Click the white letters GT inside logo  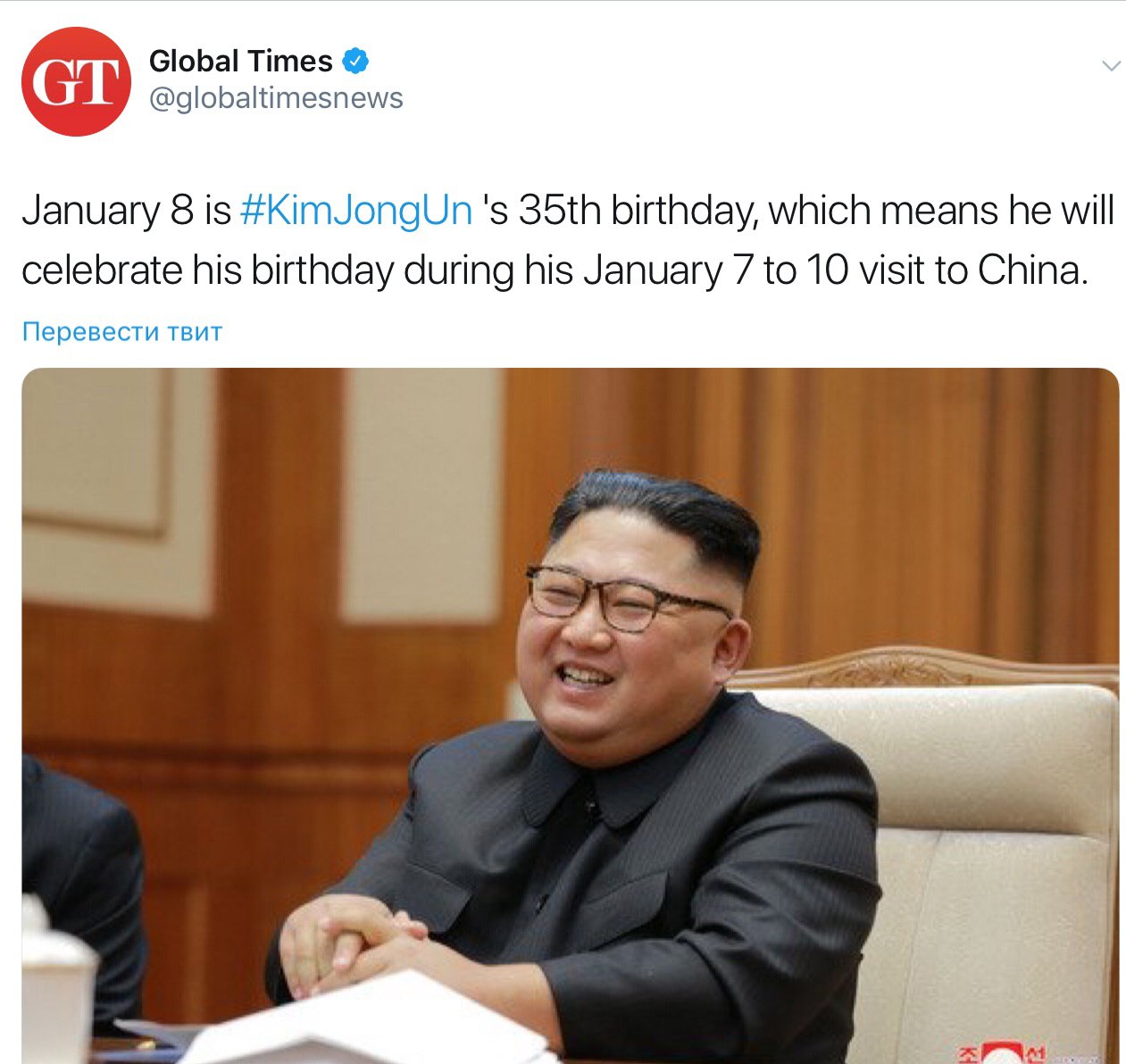(x=76, y=82)
